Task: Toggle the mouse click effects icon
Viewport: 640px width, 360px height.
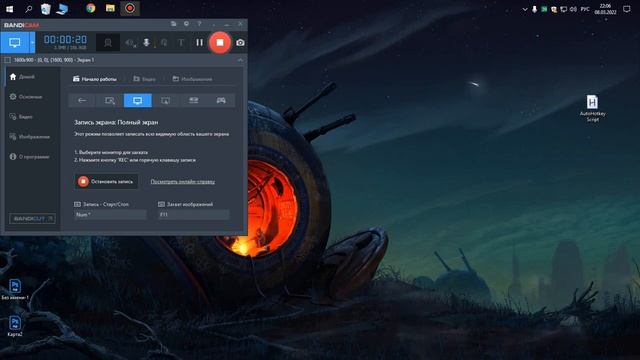Action: [164, 42]
